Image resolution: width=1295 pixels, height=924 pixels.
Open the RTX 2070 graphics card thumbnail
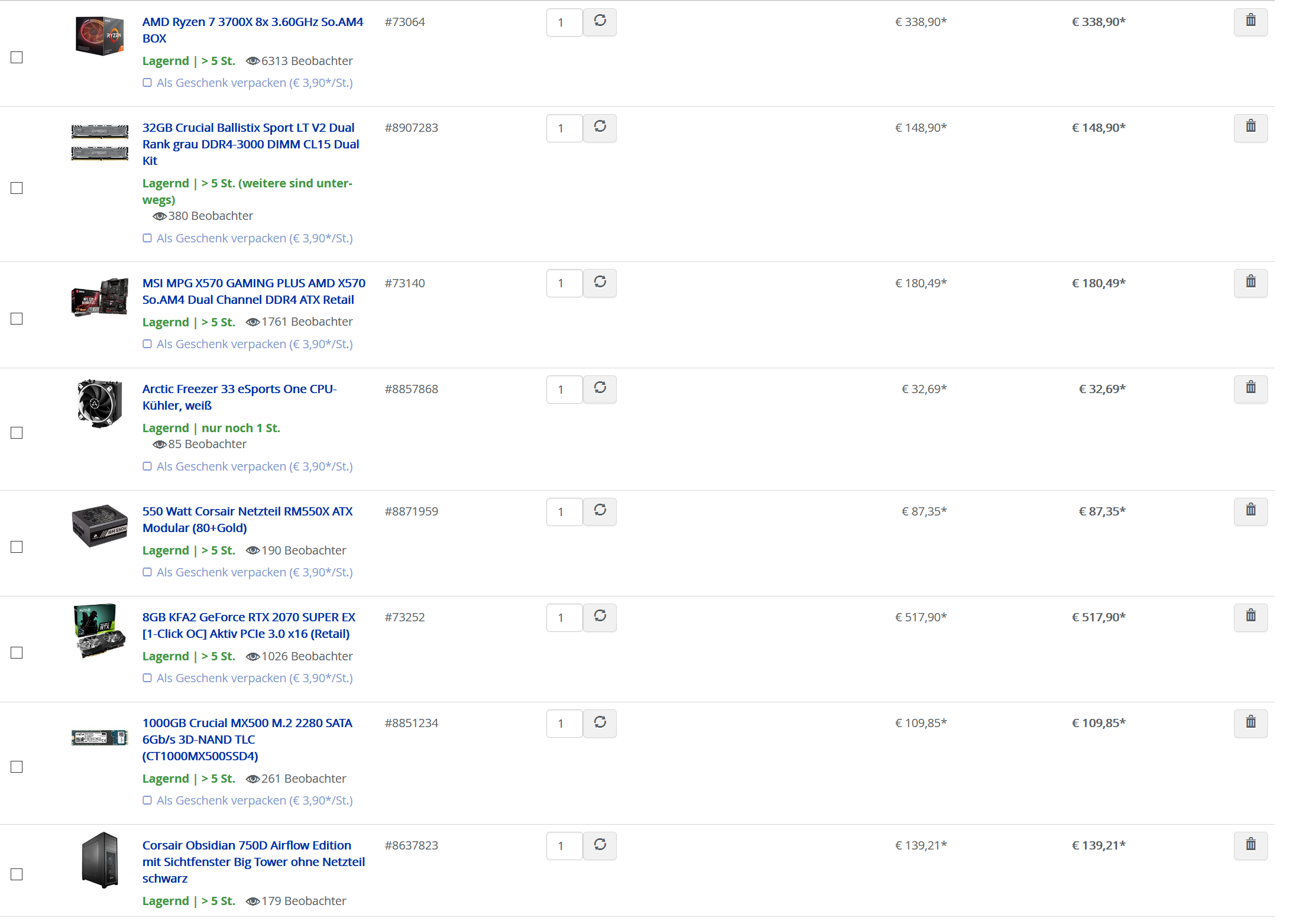99,631
